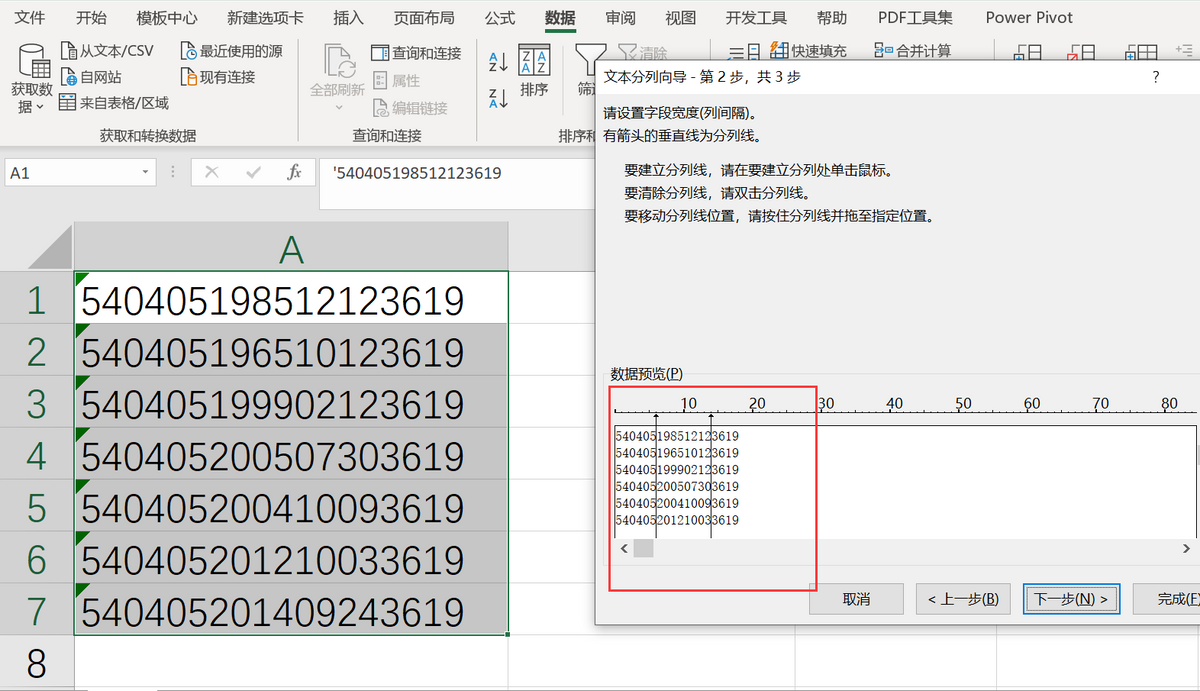
Task: Sort ascending A to Z
Action: point(498,62)
